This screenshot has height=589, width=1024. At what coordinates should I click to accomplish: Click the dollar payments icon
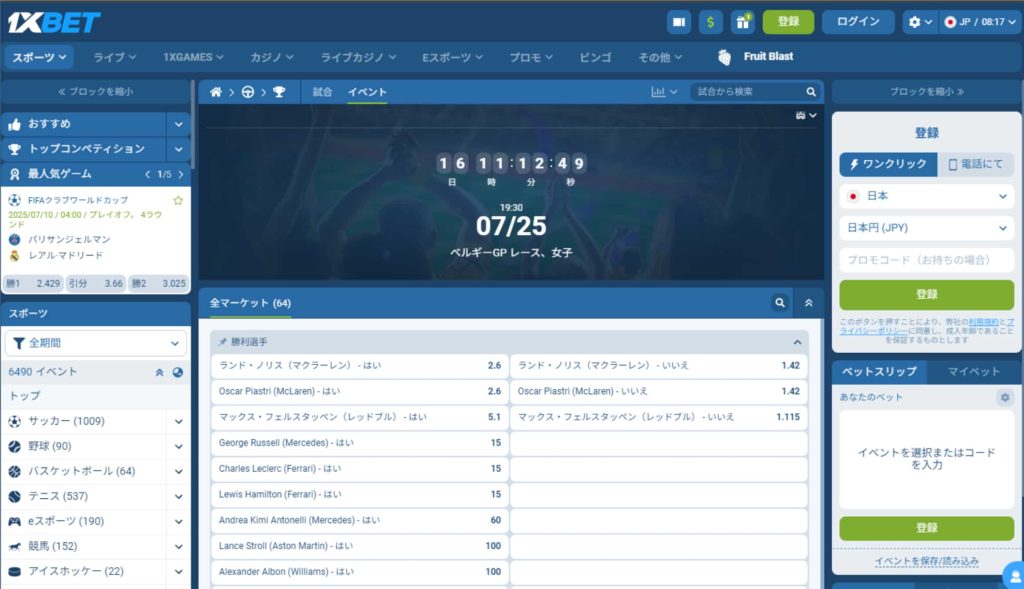pyautogui.click(x=711, y=22)
